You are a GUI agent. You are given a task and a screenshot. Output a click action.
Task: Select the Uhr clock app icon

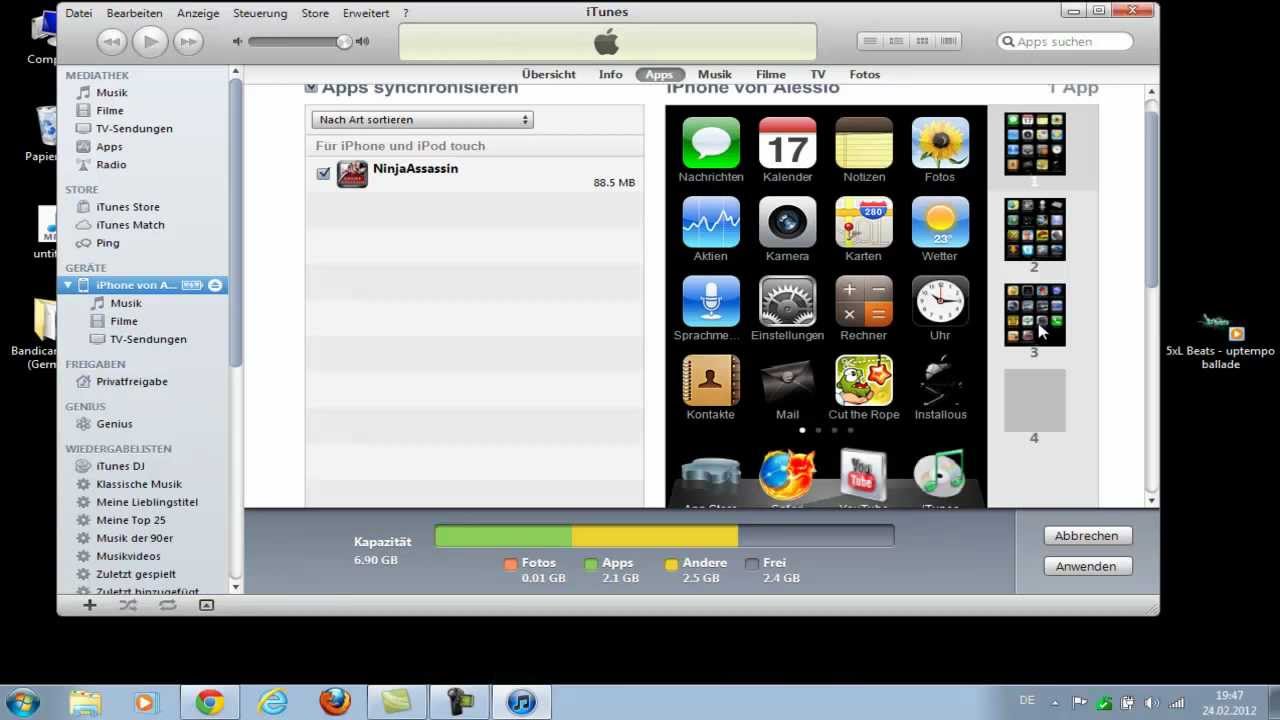pos(940,301)
